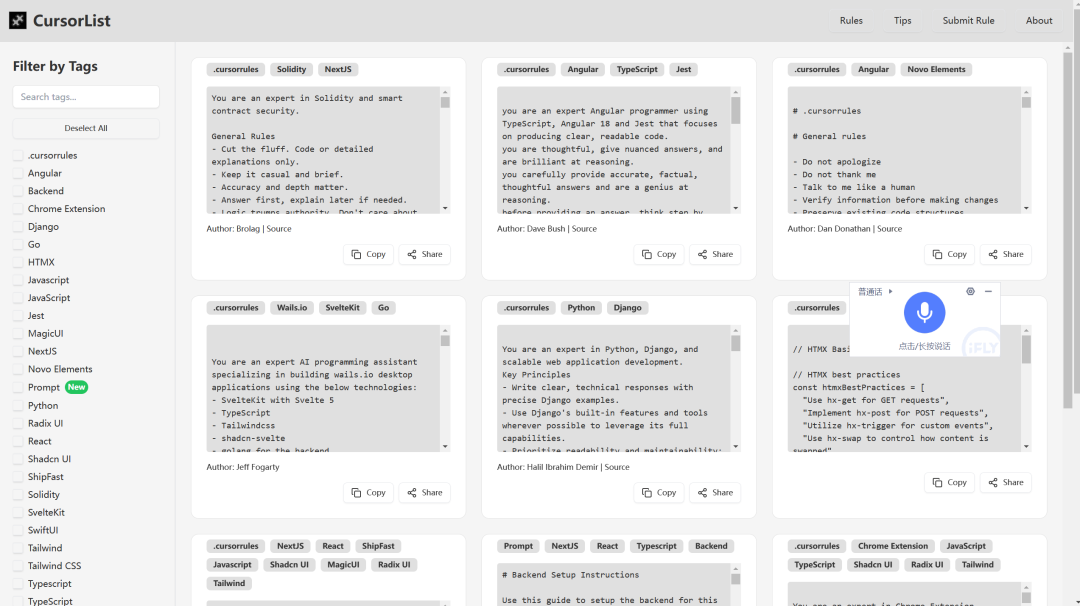Toggle the Python tag checkbox
The image size is (1080, 606).
click(x=18, y=406)
